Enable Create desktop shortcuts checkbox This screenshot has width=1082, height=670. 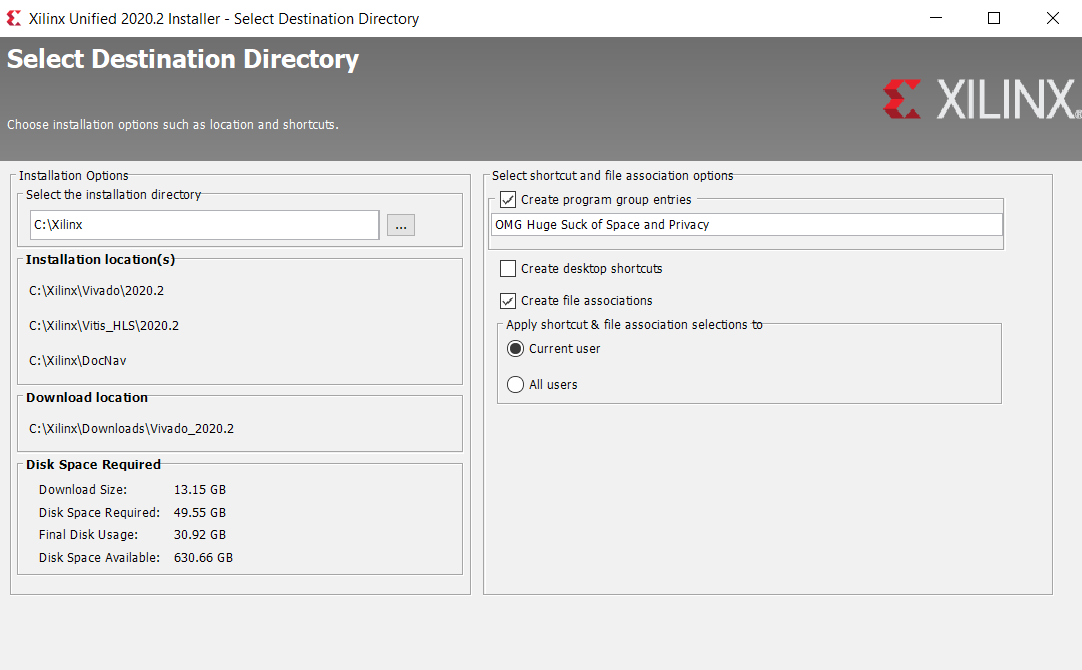pyautogui.click(x=508, y=268)
